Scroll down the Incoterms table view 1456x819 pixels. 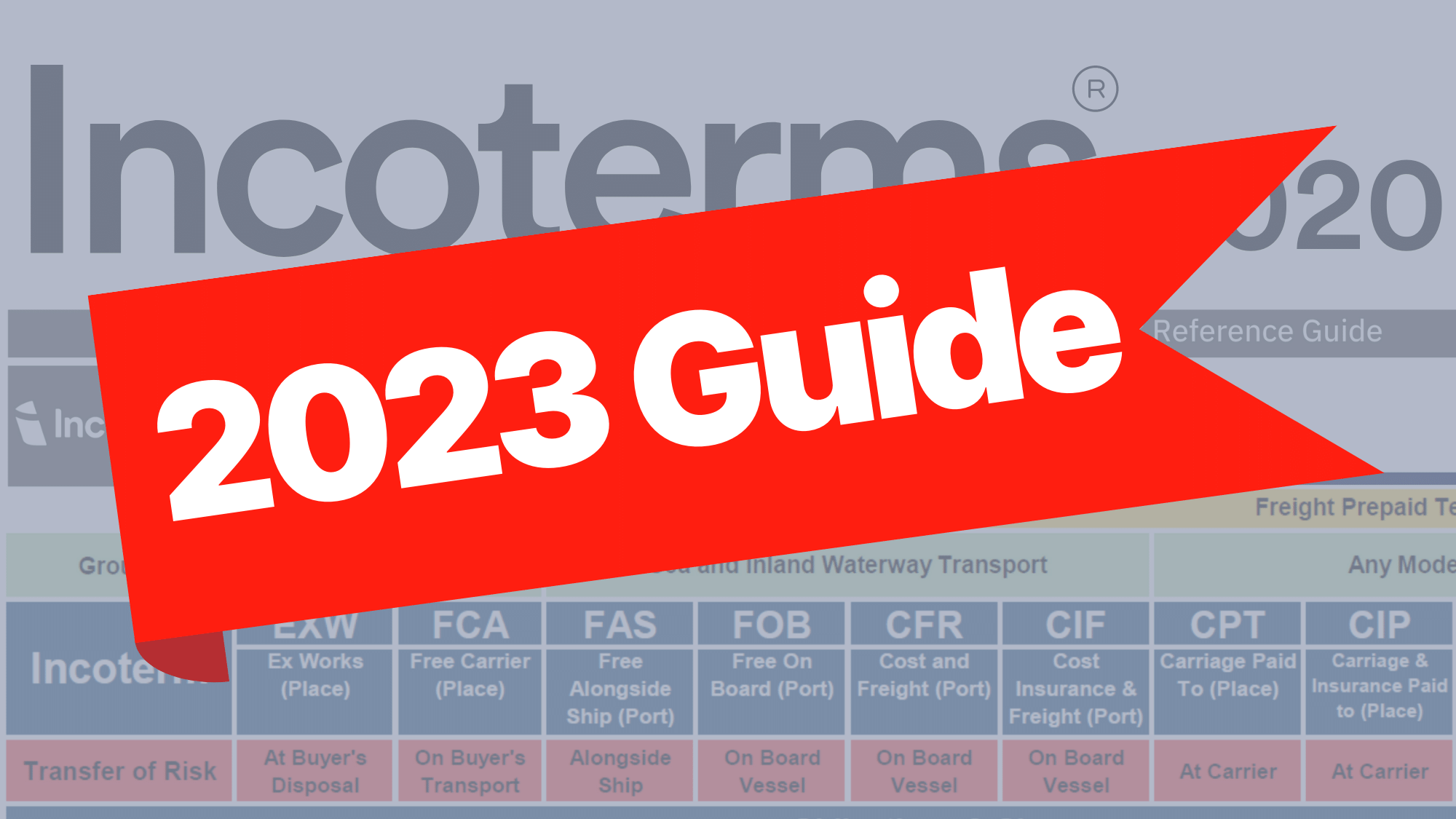[728, 700]
